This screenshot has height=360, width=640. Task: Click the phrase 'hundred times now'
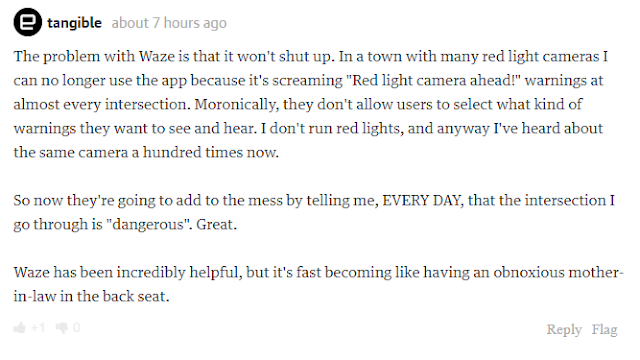click(211, 152)
